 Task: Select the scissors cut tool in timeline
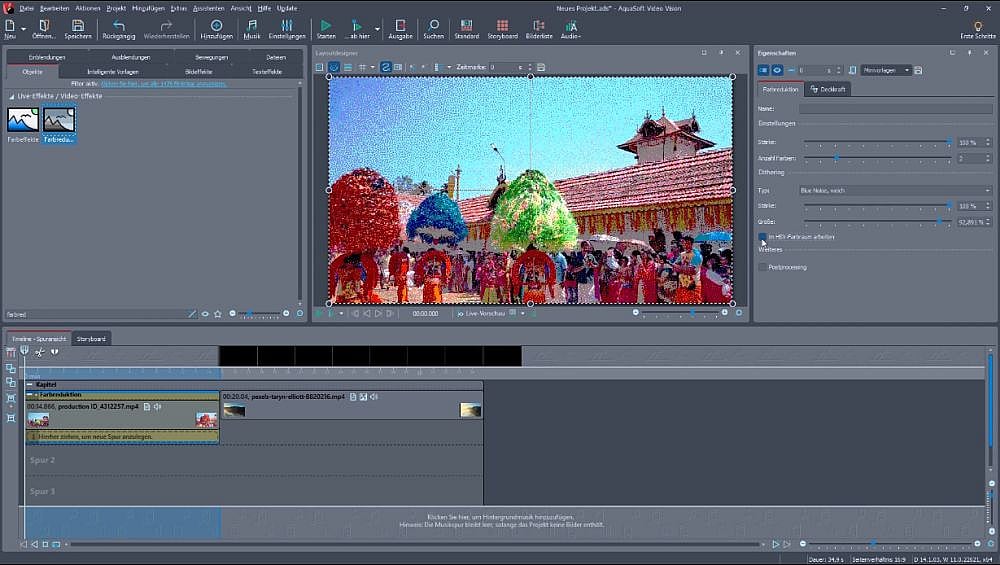tap(39, 352)
